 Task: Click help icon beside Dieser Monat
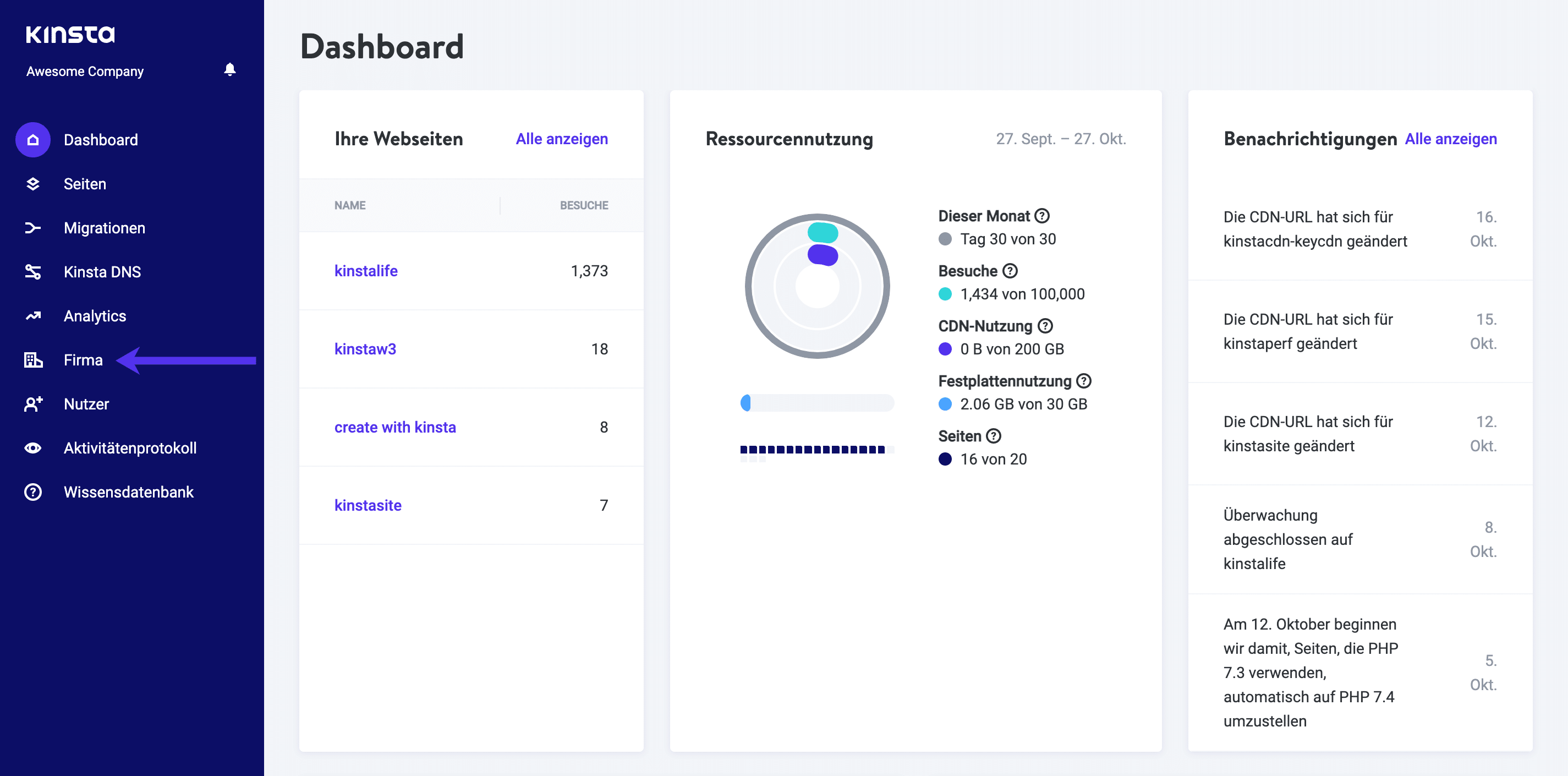coord(1042,216)
